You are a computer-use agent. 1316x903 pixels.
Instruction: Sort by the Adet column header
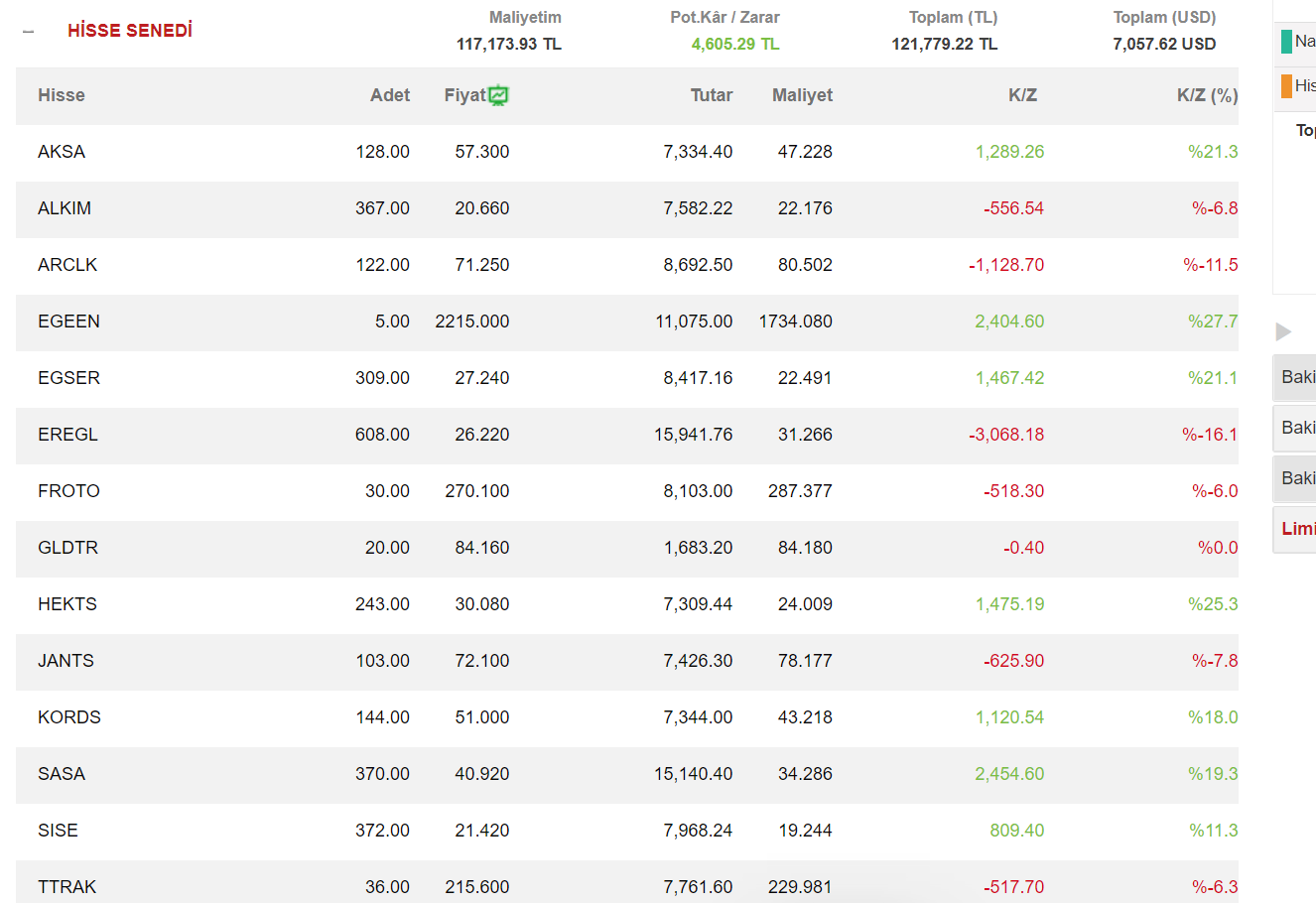click(390, 95)
